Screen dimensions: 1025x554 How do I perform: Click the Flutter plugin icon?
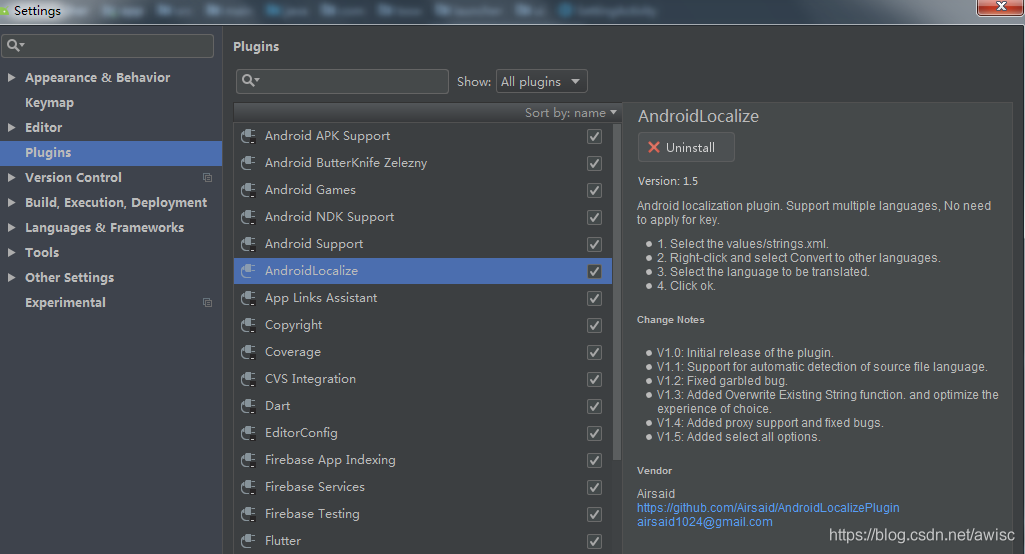pyautogui.click(x=248, y=541)
